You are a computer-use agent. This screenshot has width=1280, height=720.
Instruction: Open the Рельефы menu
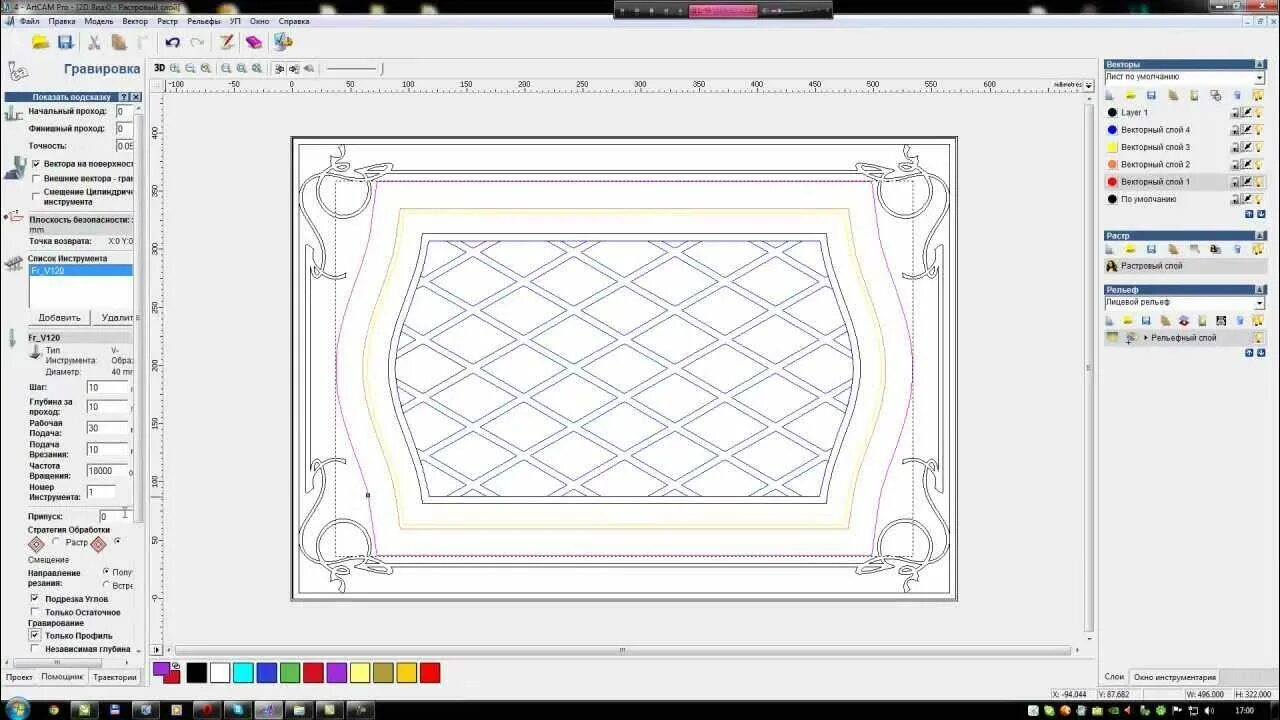click(204, 21)
